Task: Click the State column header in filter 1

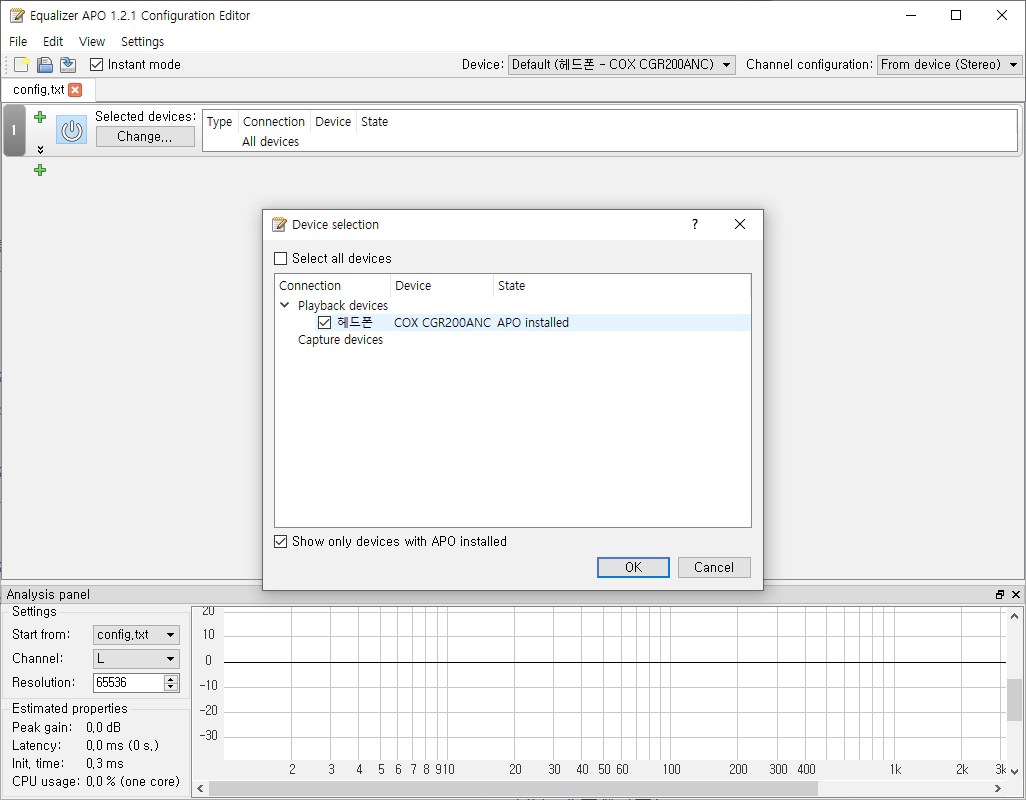Action: [374, 122]
